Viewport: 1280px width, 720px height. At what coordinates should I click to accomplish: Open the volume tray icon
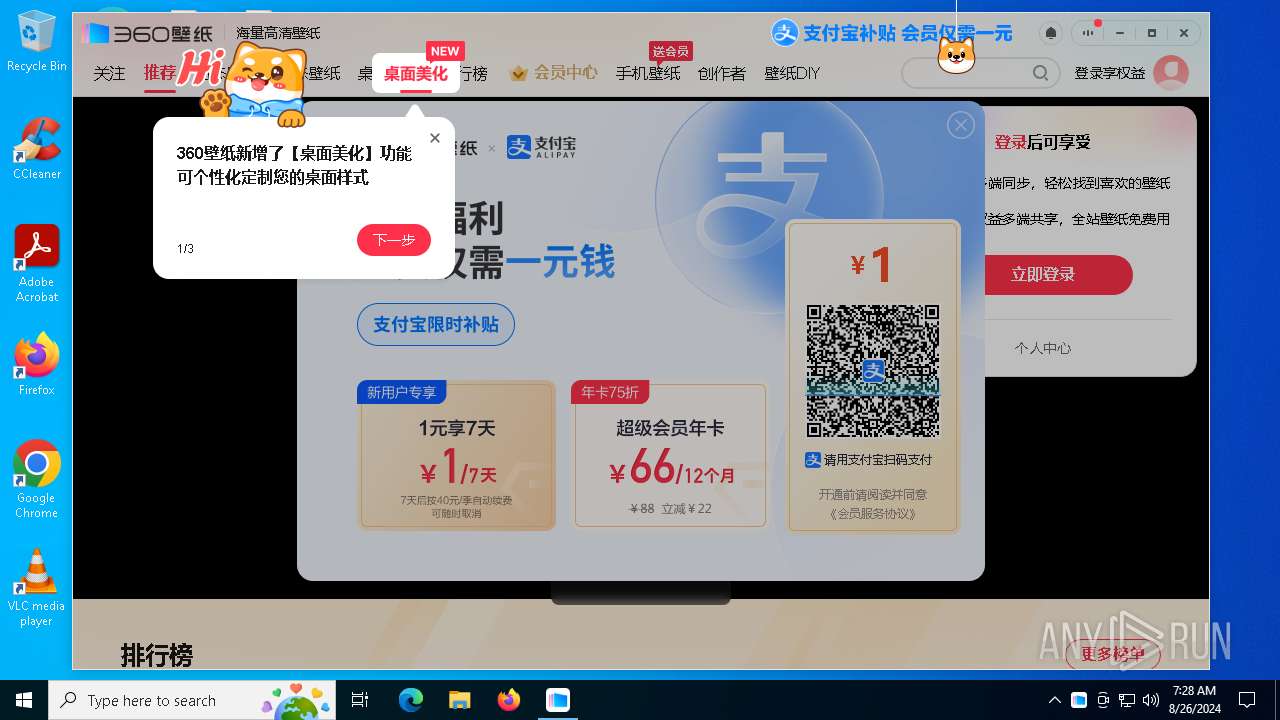click(1150, 700)
